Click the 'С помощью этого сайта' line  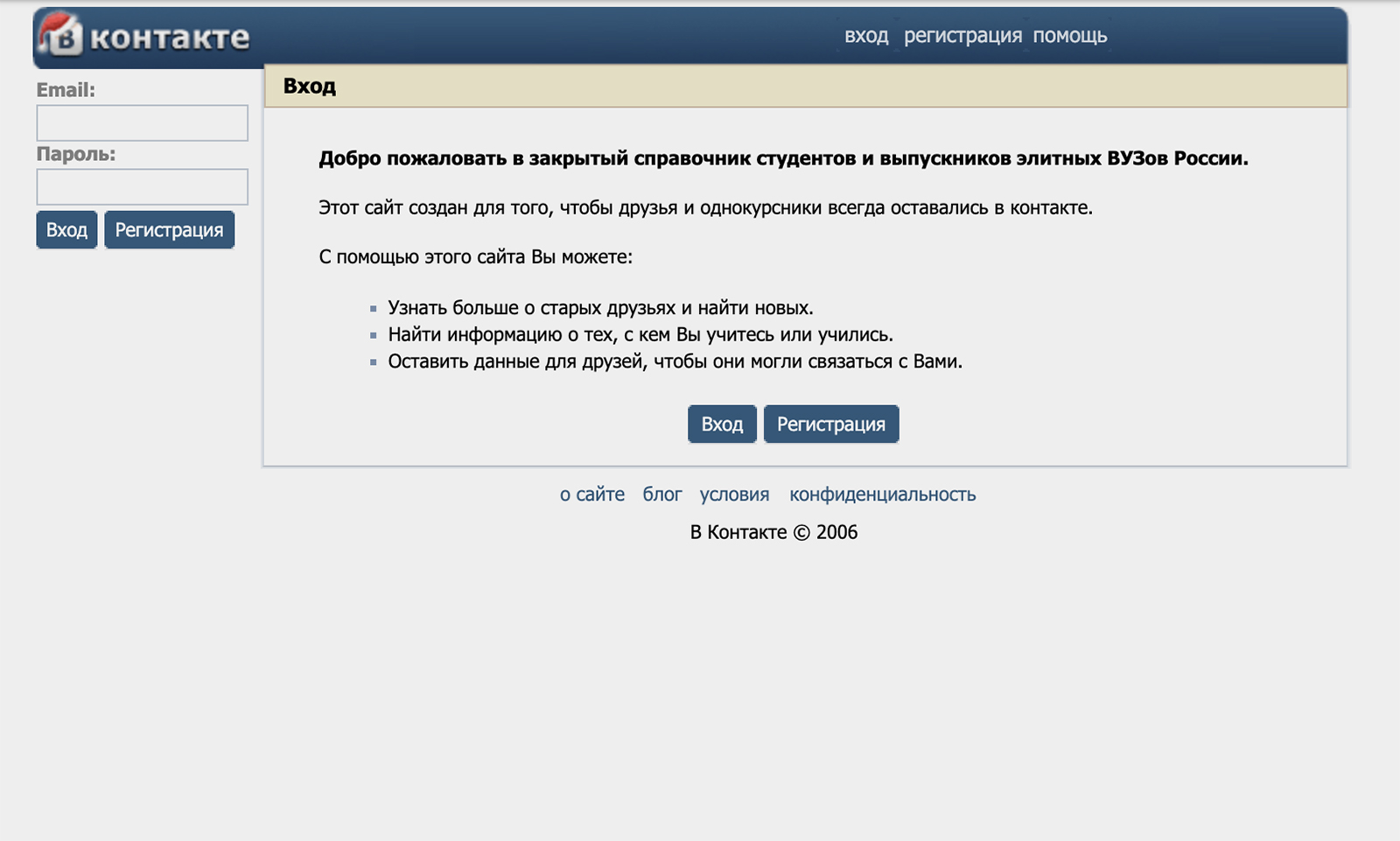pyautogui.click(x=475, y=257)
